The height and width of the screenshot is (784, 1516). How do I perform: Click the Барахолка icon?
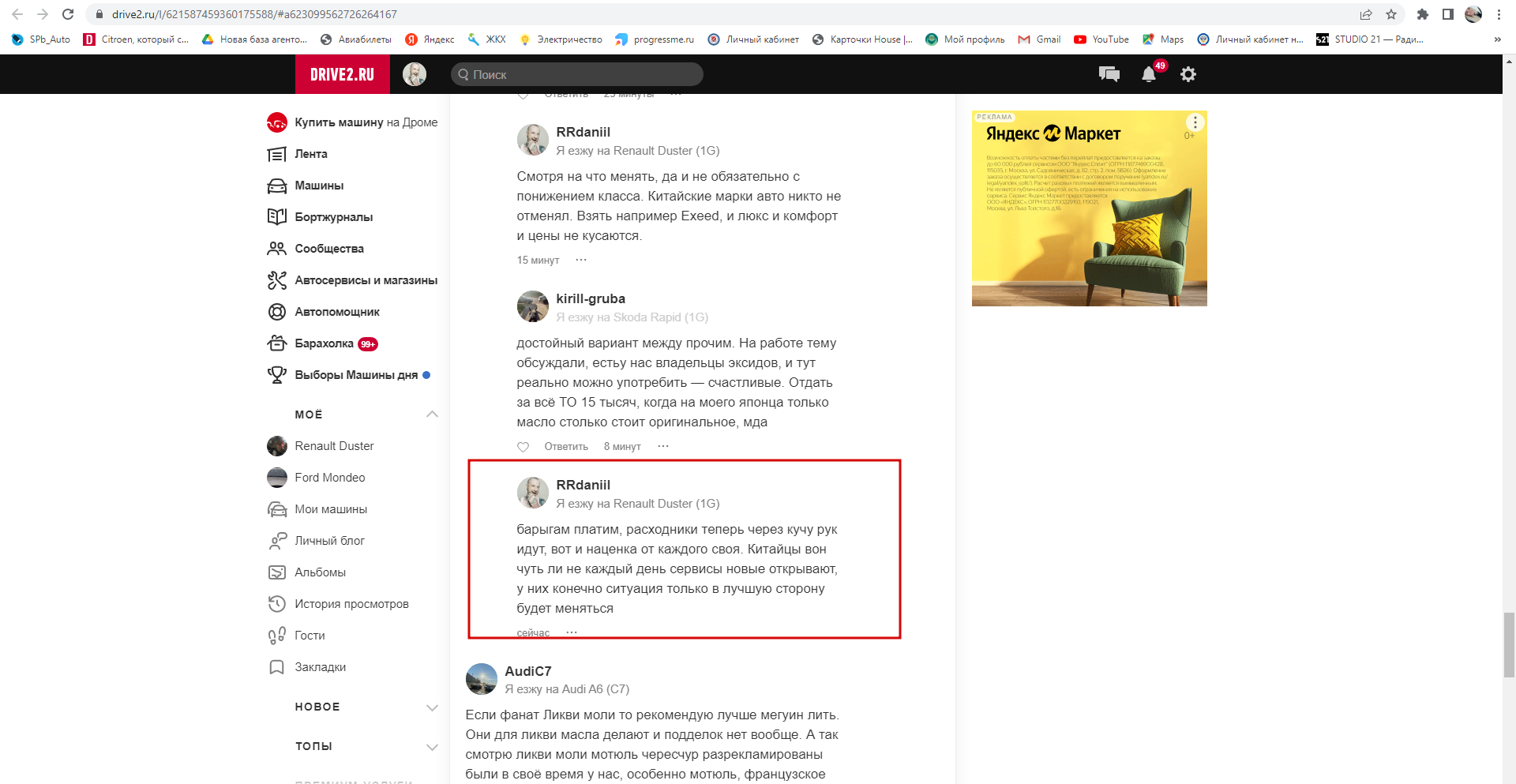277,343
